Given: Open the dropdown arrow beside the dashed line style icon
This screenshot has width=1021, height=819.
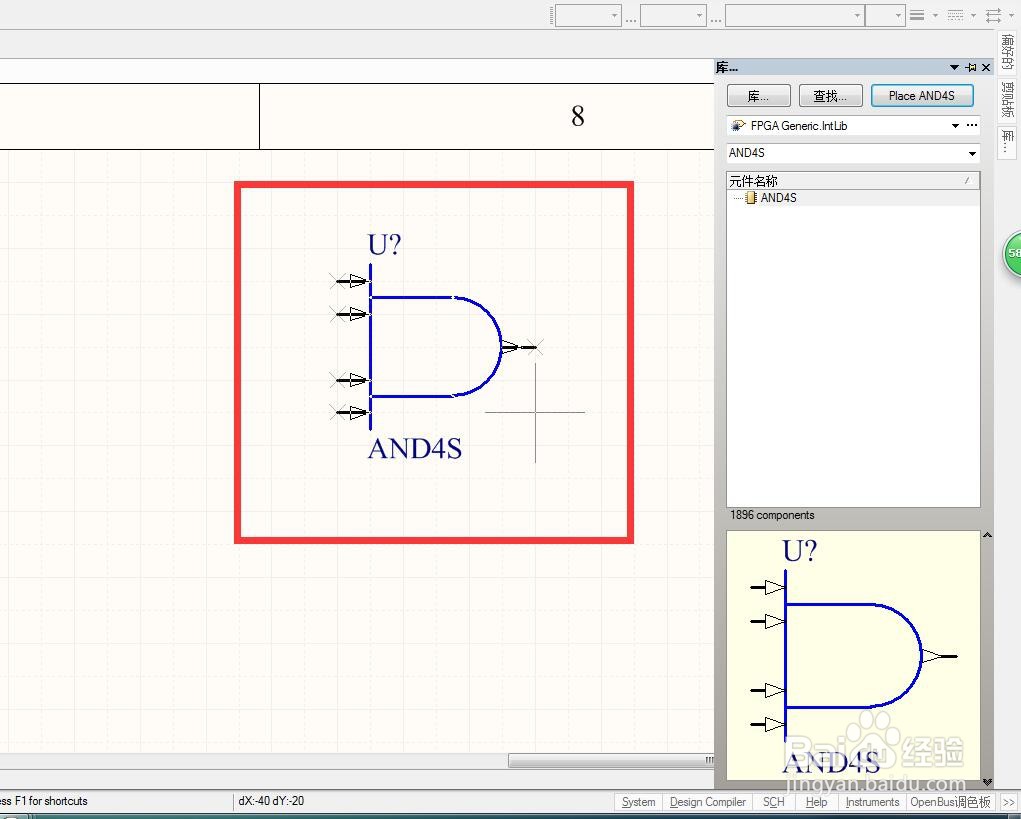Looking at the screenshot, I should pos(973,15).
